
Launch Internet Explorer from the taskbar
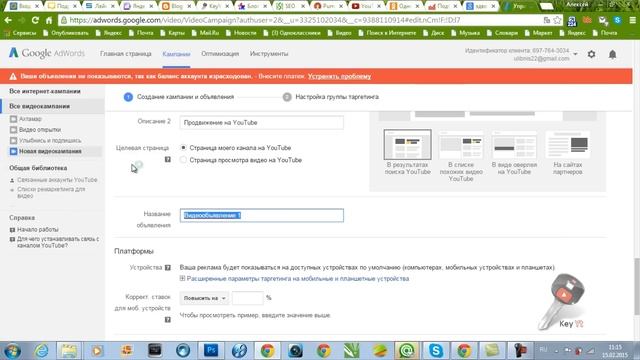pos(41,351)
